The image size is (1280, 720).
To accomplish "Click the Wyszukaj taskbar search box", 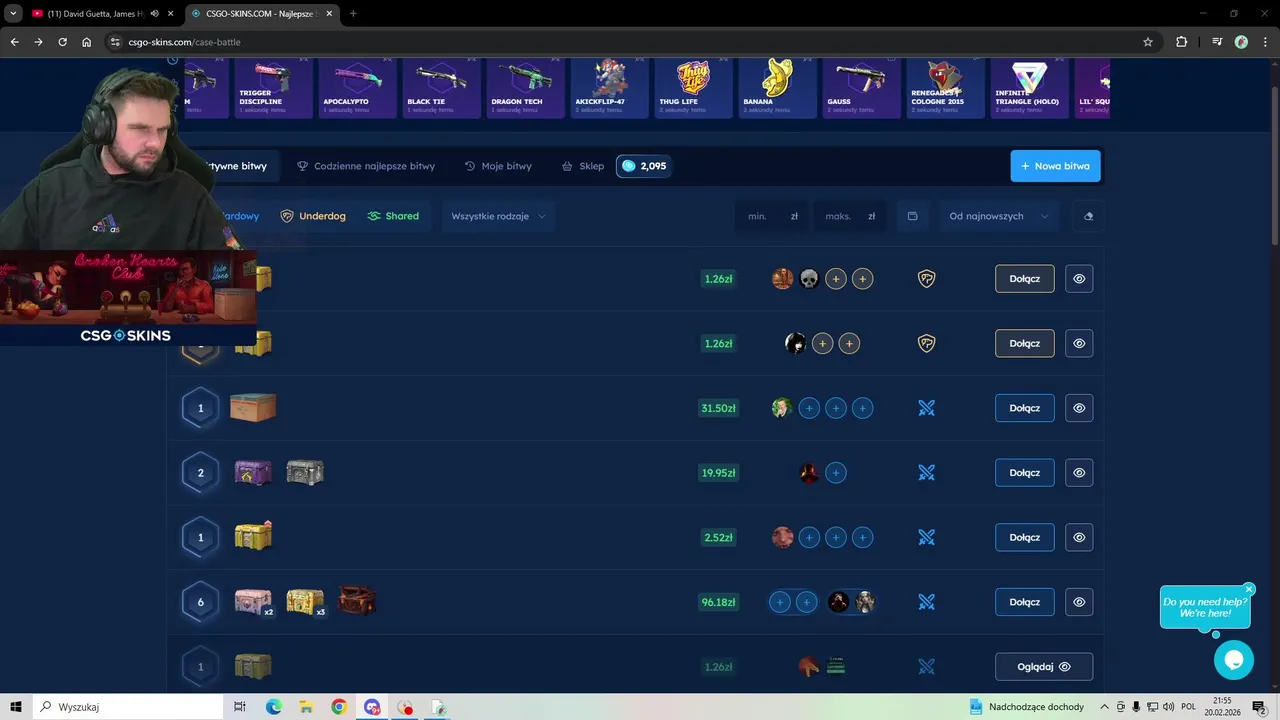I will (x=130, y=707).
